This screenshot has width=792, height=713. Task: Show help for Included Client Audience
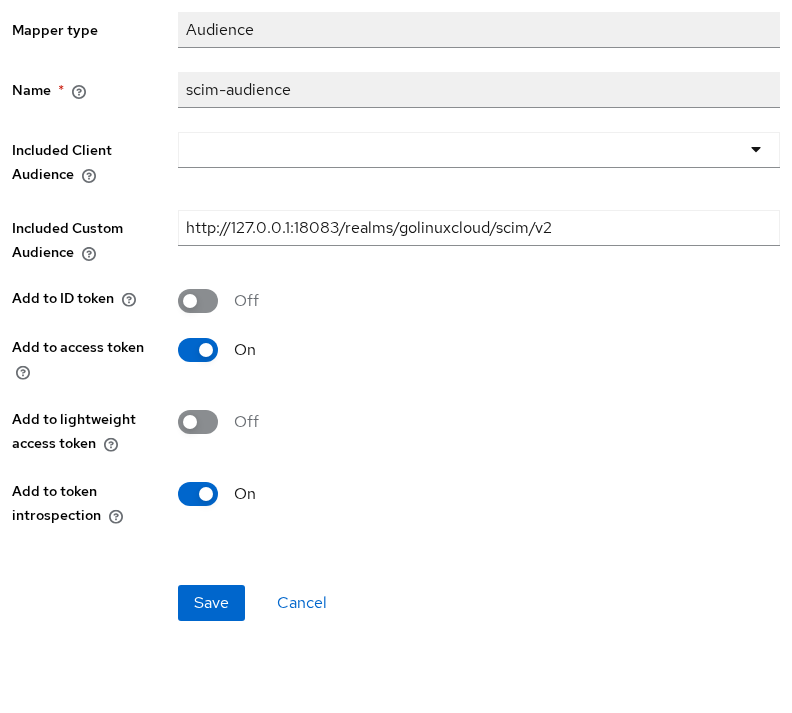89,176
